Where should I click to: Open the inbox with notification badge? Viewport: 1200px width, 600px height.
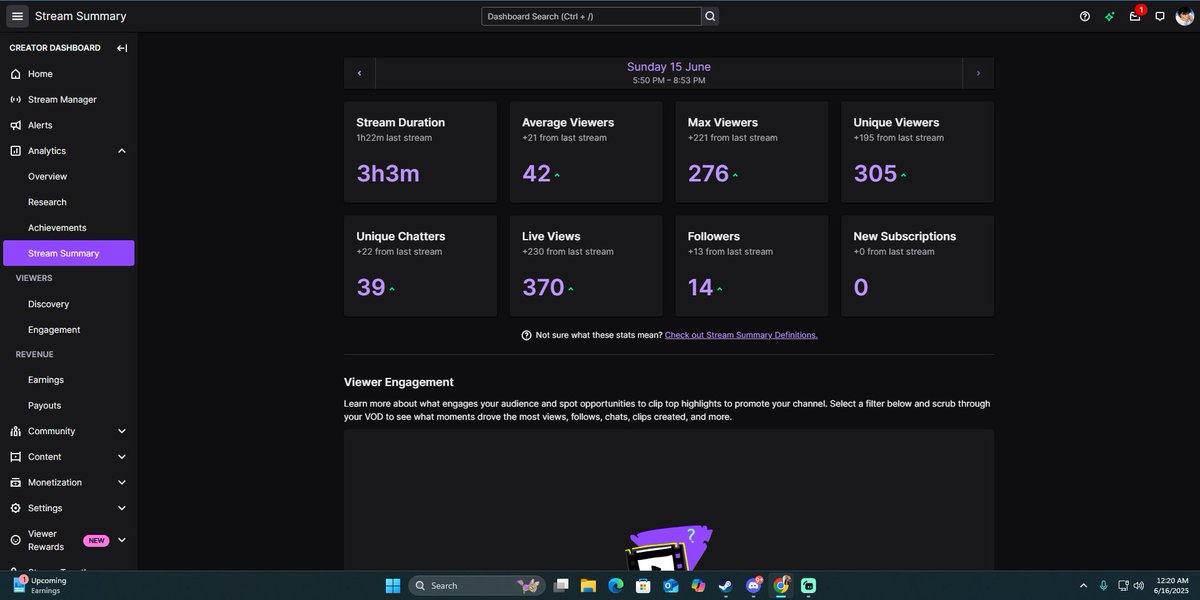[1136, 15]
